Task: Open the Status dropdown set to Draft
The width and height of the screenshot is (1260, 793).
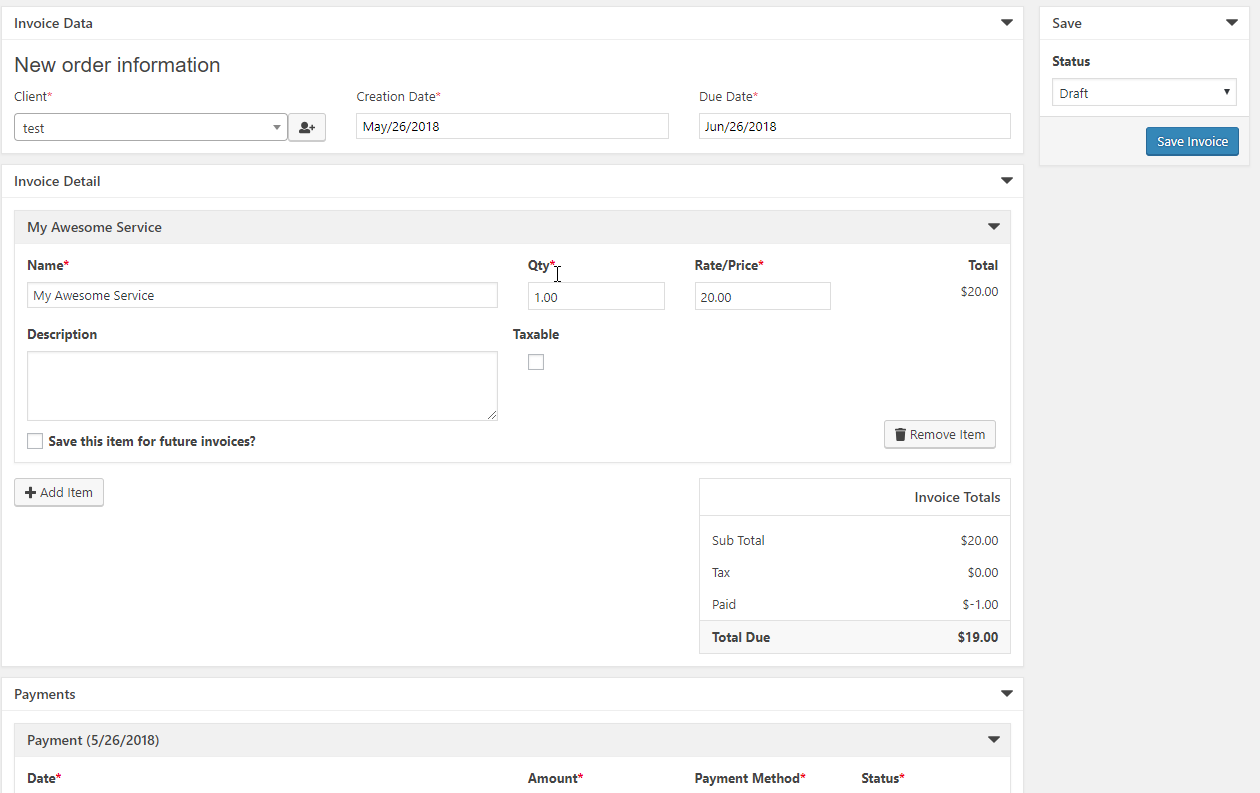Action: pos(1144,93)
